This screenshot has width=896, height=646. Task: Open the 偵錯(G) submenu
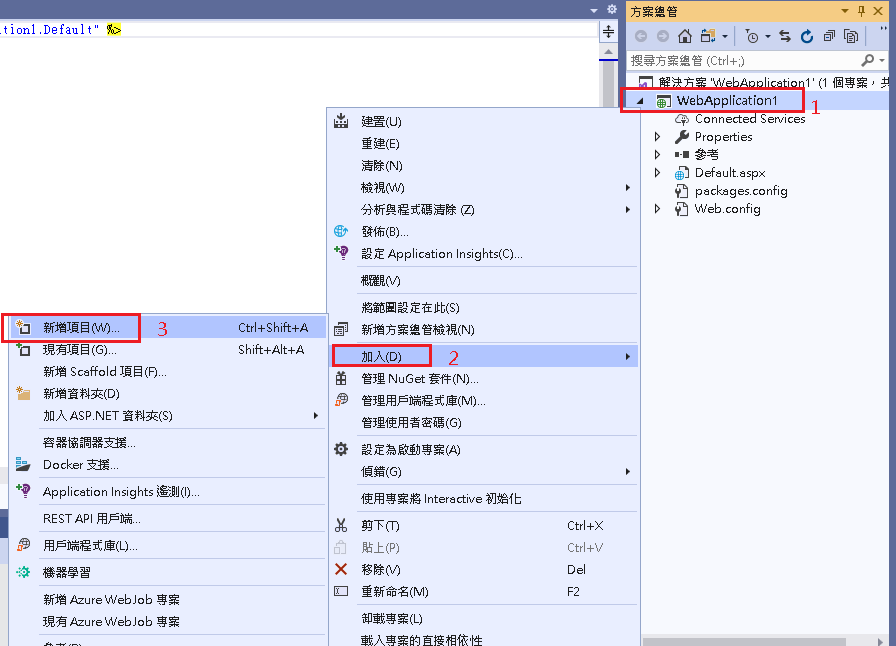click(484, 472)
